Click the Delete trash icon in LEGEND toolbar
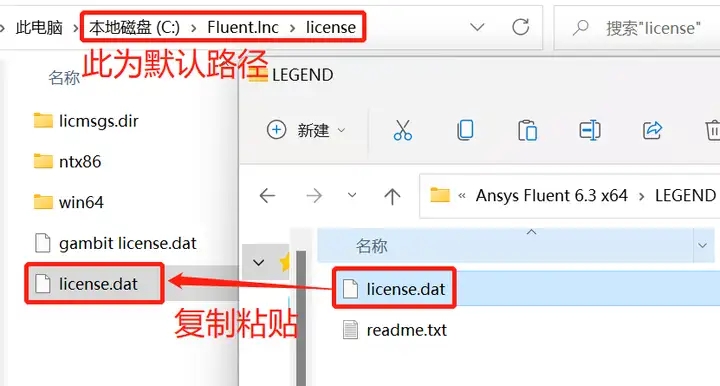 (x=713, y=130)
